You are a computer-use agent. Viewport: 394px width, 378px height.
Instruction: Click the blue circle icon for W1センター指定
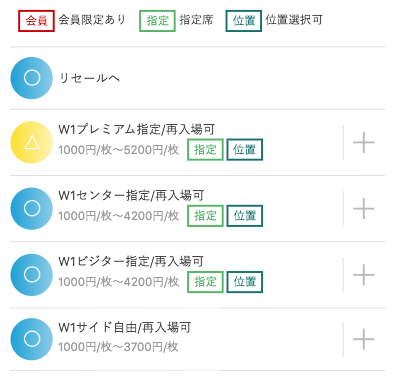click(32, 208)
